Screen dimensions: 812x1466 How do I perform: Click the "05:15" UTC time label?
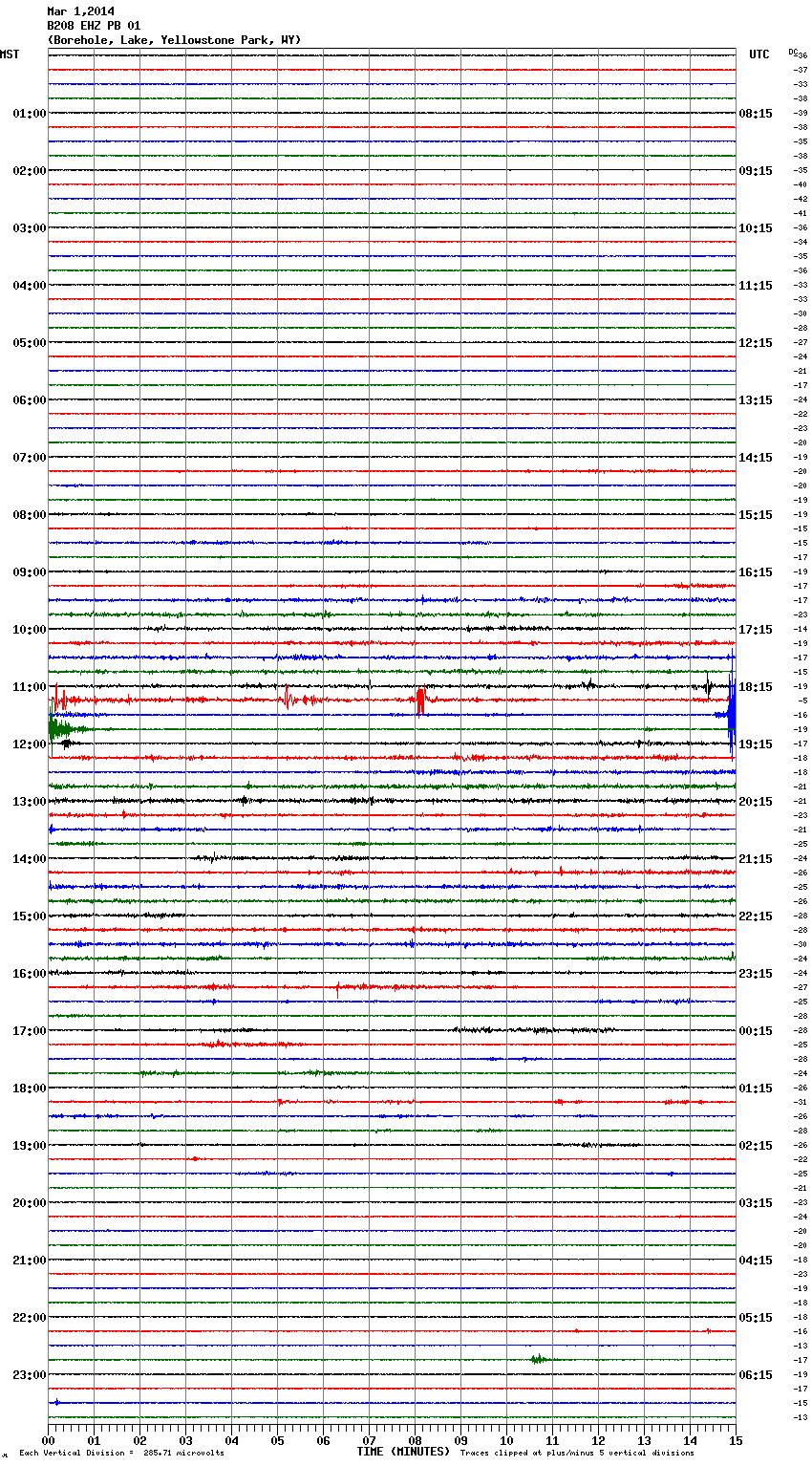[x=756, y=1318]
